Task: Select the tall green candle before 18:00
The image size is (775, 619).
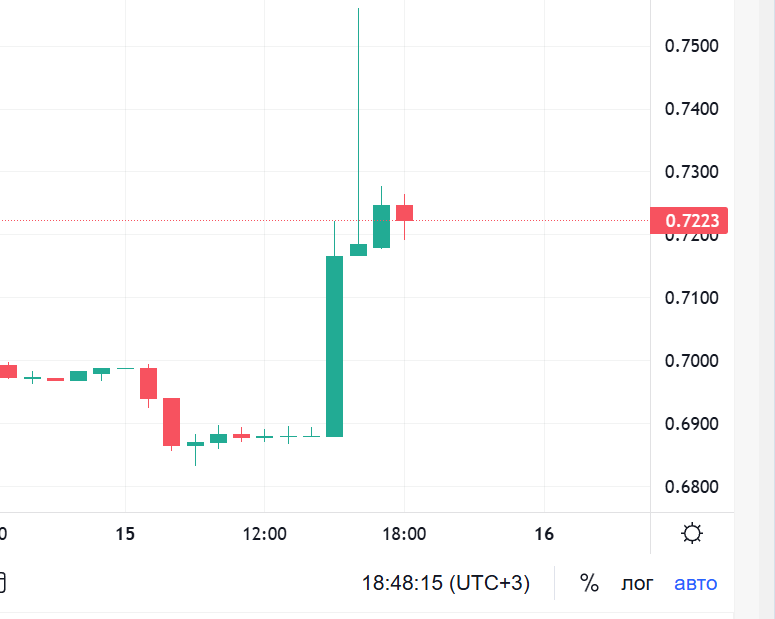Action: click(335, 346)
